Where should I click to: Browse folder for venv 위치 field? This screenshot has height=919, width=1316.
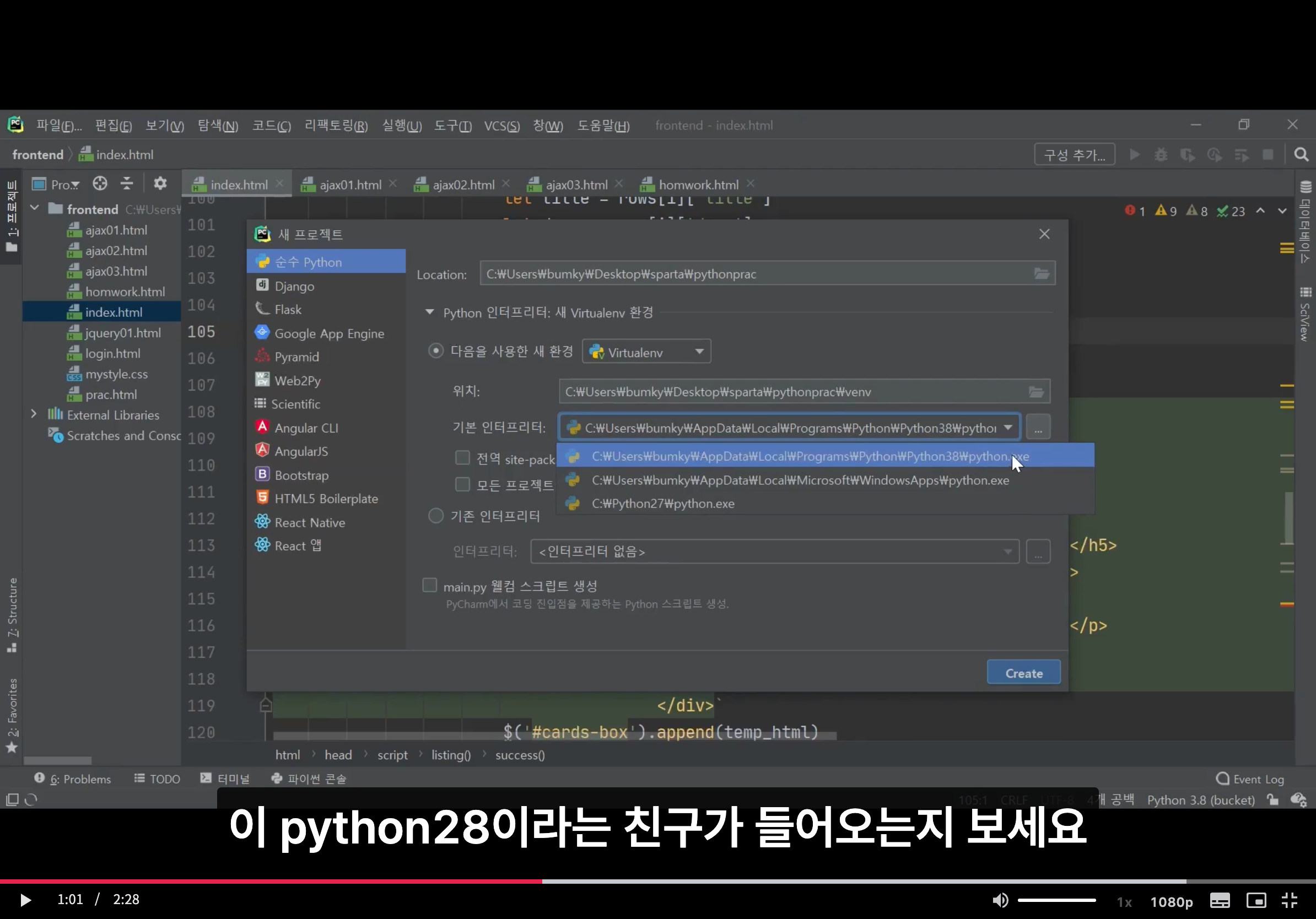(1035, 392)
